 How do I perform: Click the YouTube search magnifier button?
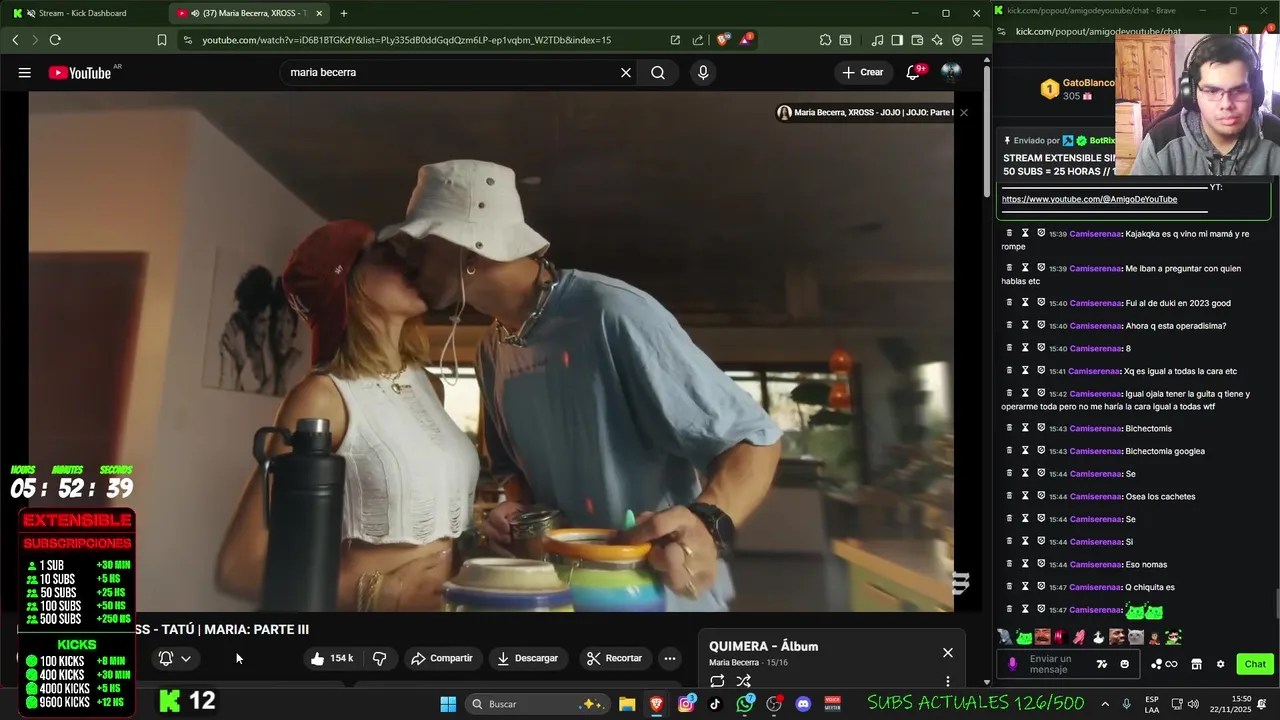coord(658,72)
